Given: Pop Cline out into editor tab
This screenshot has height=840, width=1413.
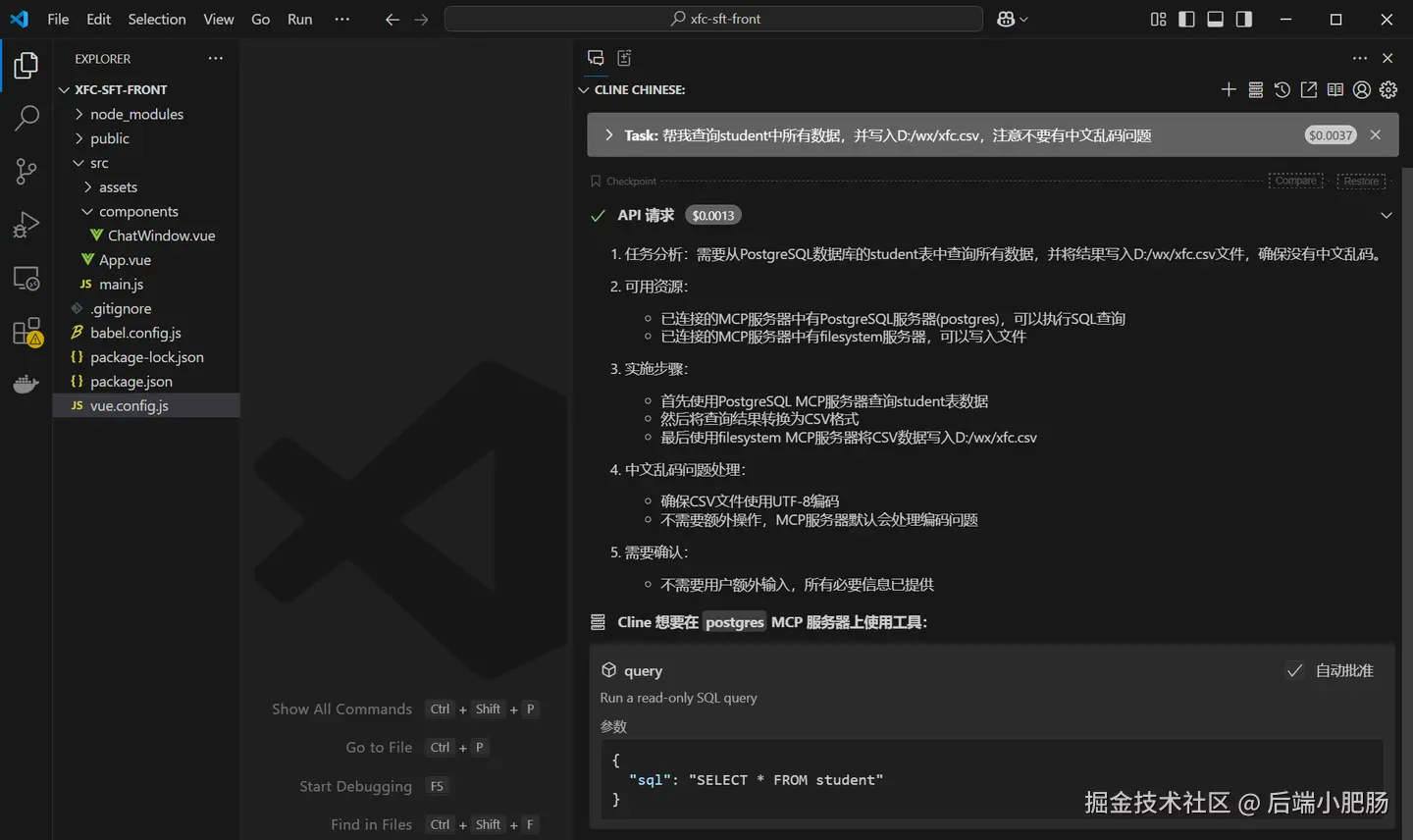Looking at the screenshot, I should (1308, 89).
